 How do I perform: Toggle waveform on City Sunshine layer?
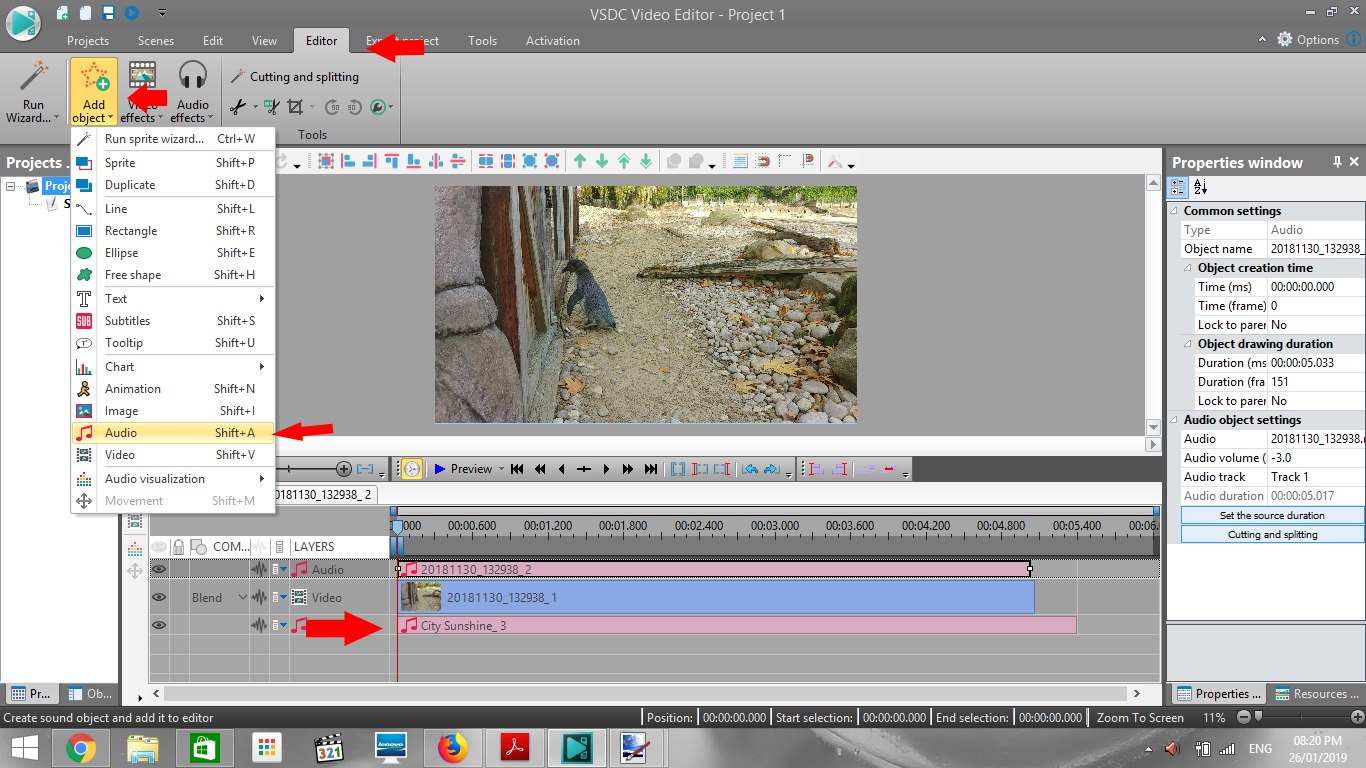point(258,625)
